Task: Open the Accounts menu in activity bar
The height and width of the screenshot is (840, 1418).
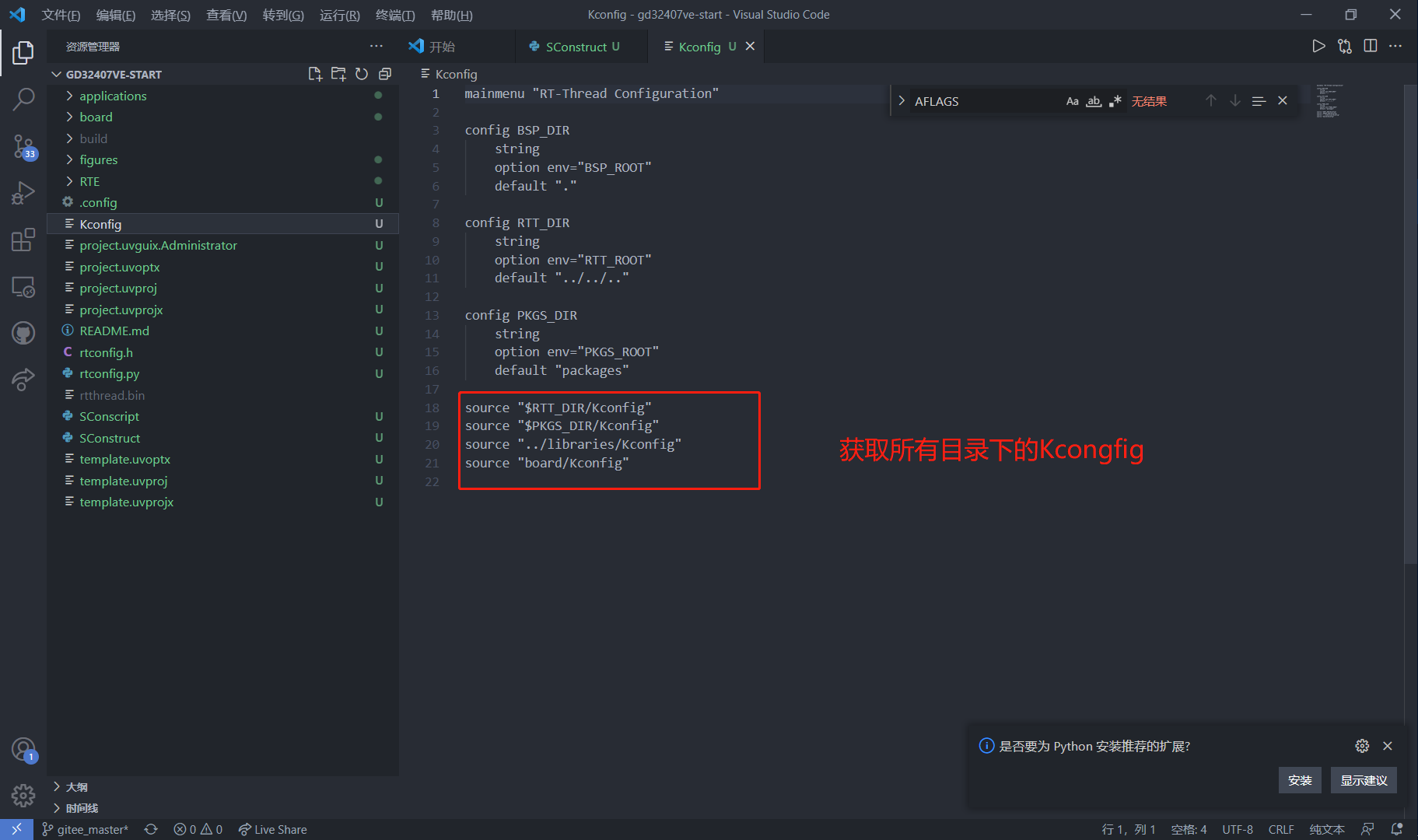Action: (23, 750)
